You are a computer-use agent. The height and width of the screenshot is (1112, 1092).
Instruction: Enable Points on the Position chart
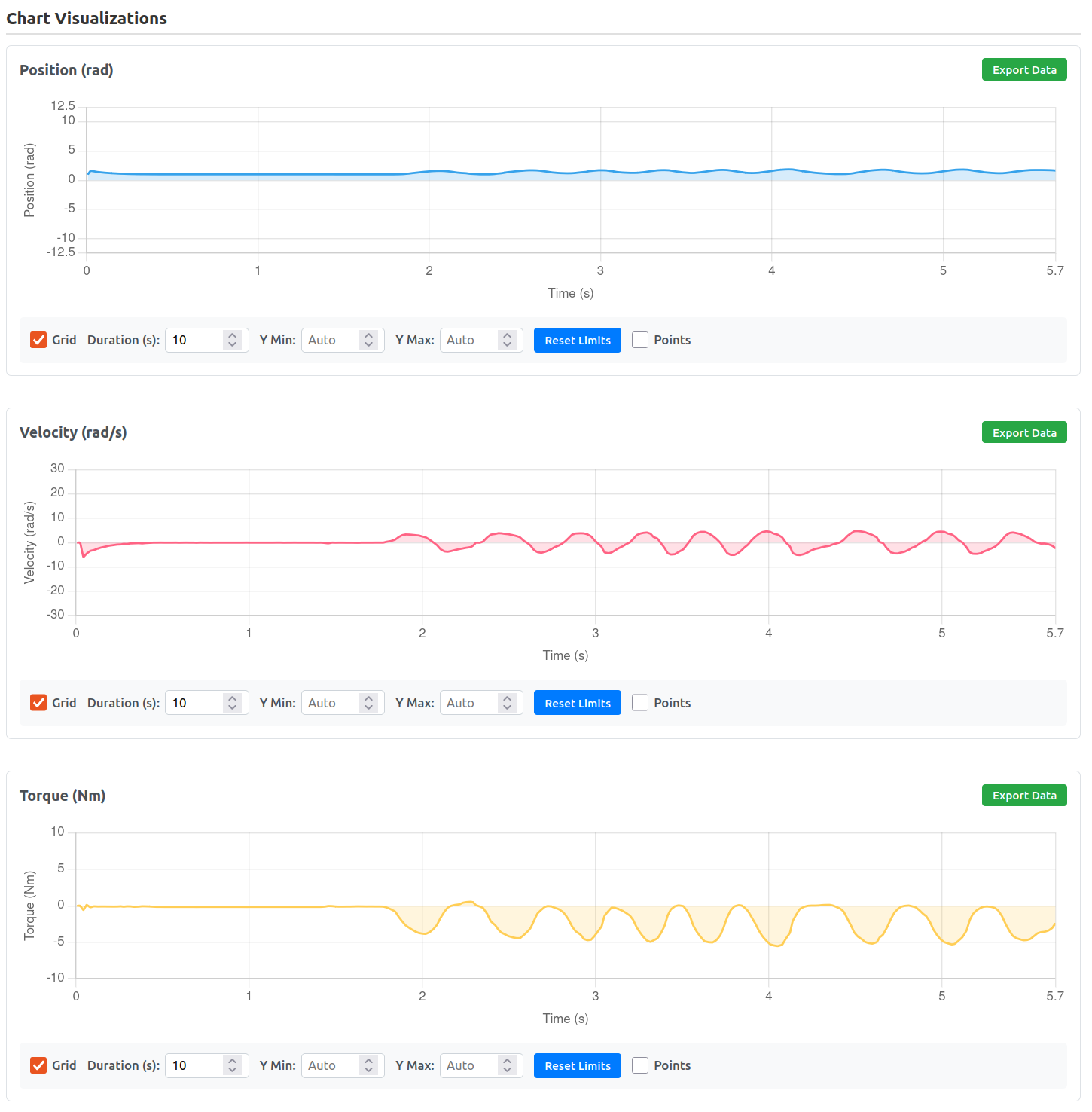coord(639,340)
